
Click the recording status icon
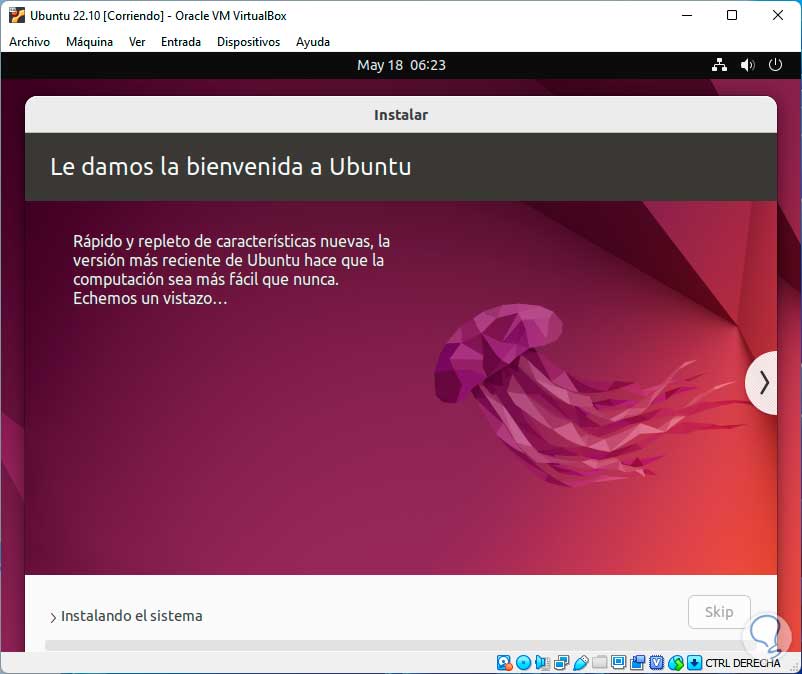click(638, 663)
